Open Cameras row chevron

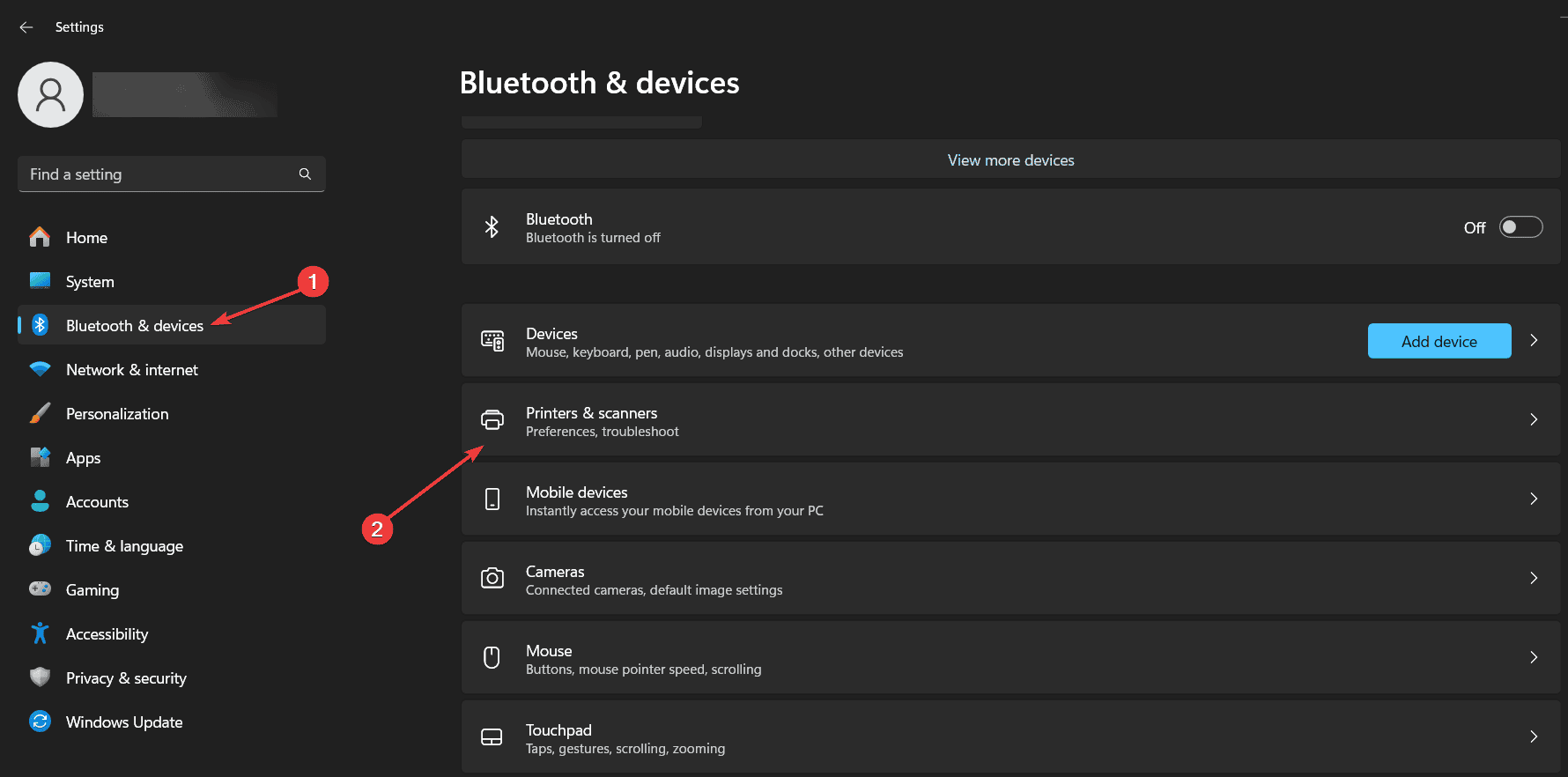pos(1534,579)
